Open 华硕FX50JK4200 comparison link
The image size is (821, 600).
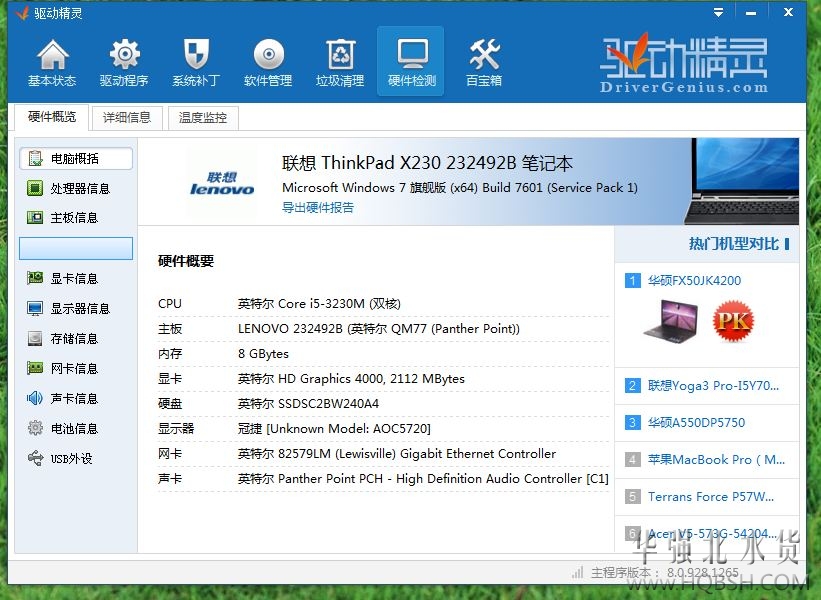tap(694, 281)
